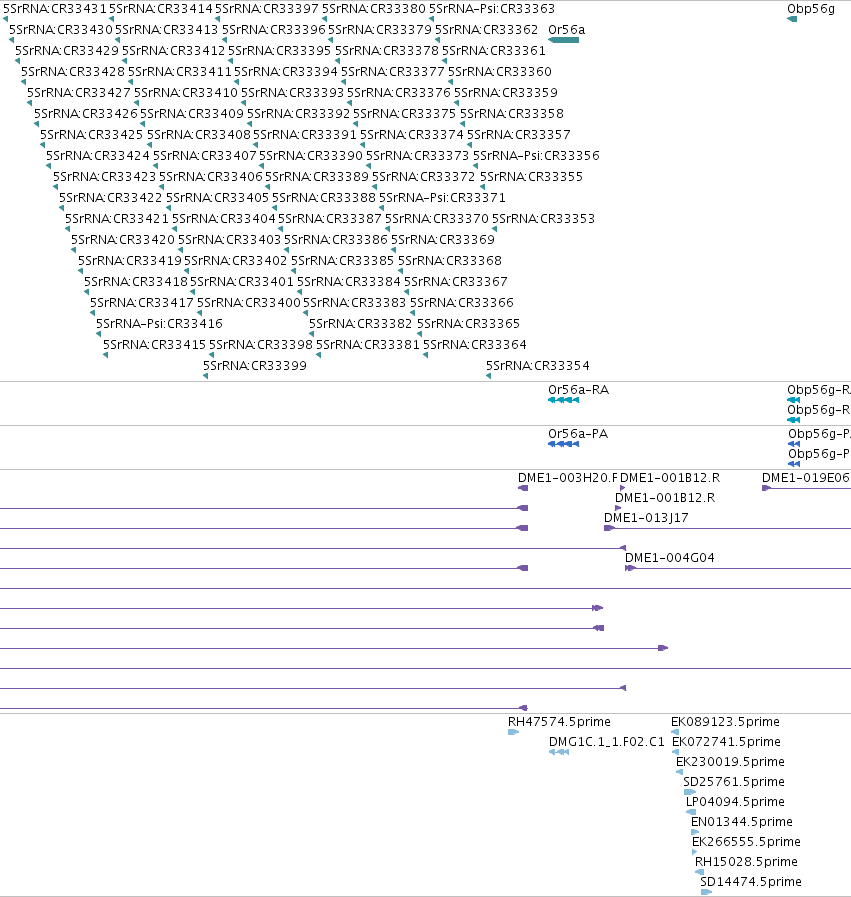
Task: Open the 5SrRNA:CR33359 label
Action: [x=506, y=93]
